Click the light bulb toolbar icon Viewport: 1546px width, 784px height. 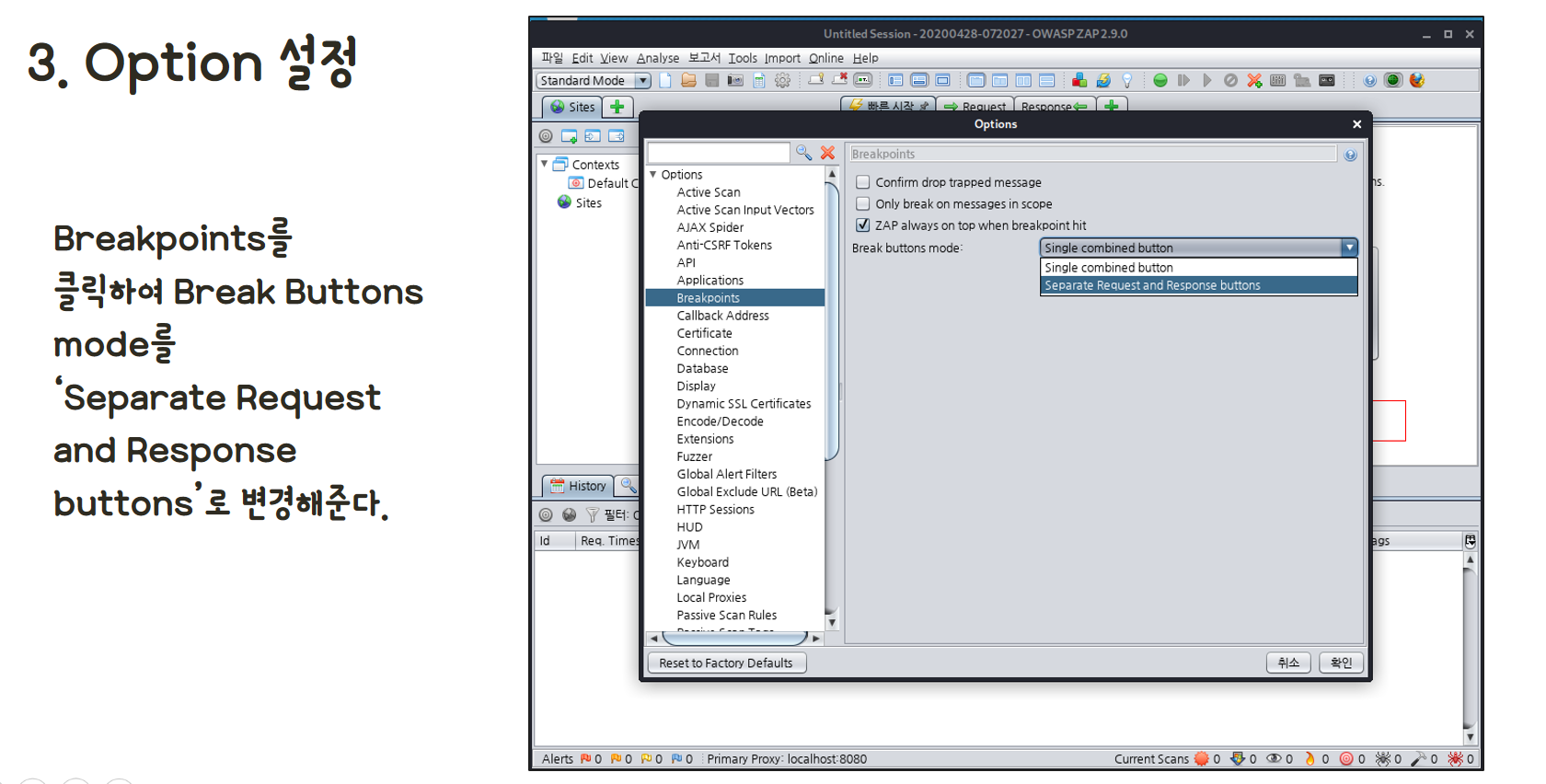click(1127, 81)
